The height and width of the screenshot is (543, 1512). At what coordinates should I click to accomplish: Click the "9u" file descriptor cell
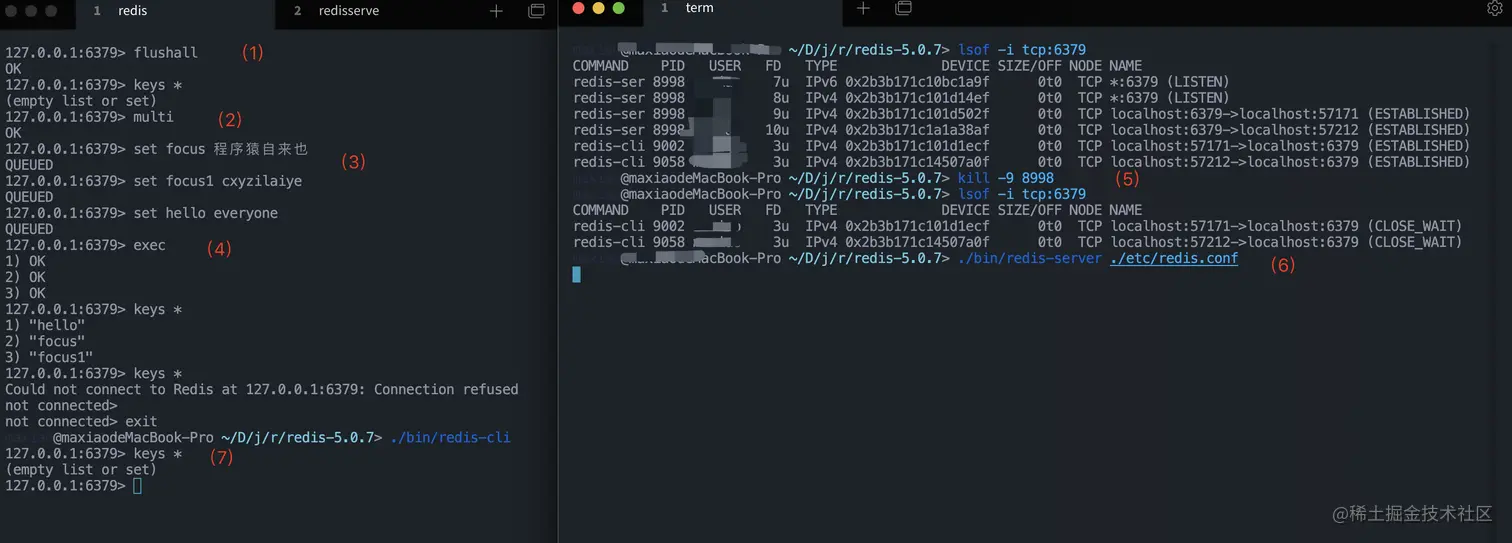781,113
